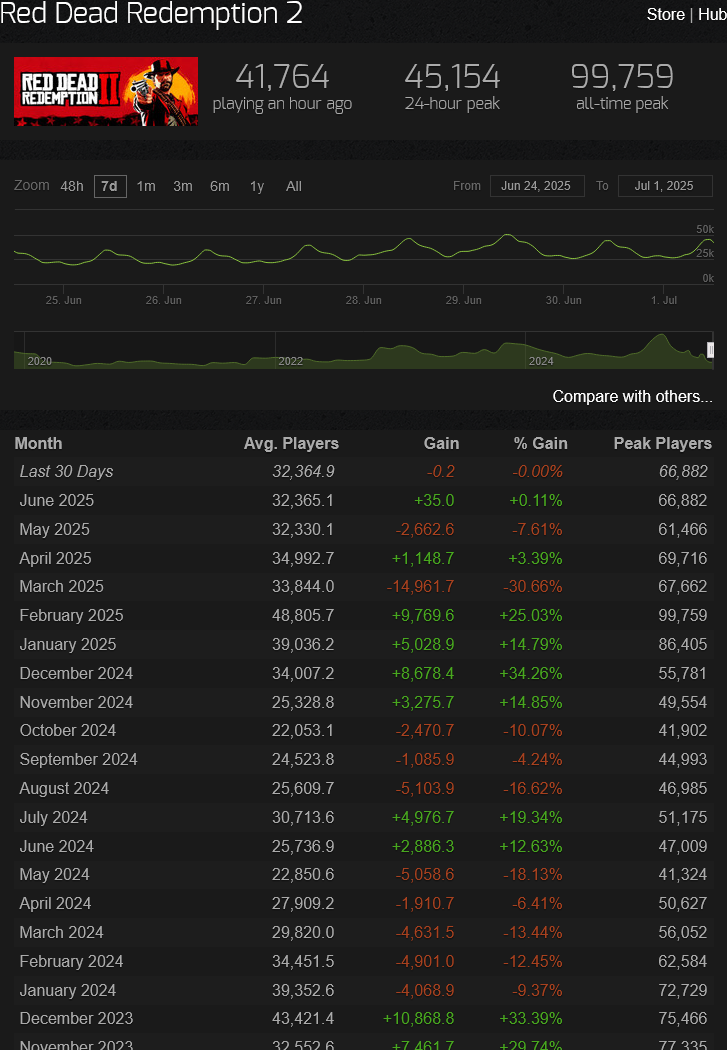Image resolution: width=727 pixels, height=1050 pixels.
Task: Select the Last 30 Days row label
Action: (x=66, y=471)
